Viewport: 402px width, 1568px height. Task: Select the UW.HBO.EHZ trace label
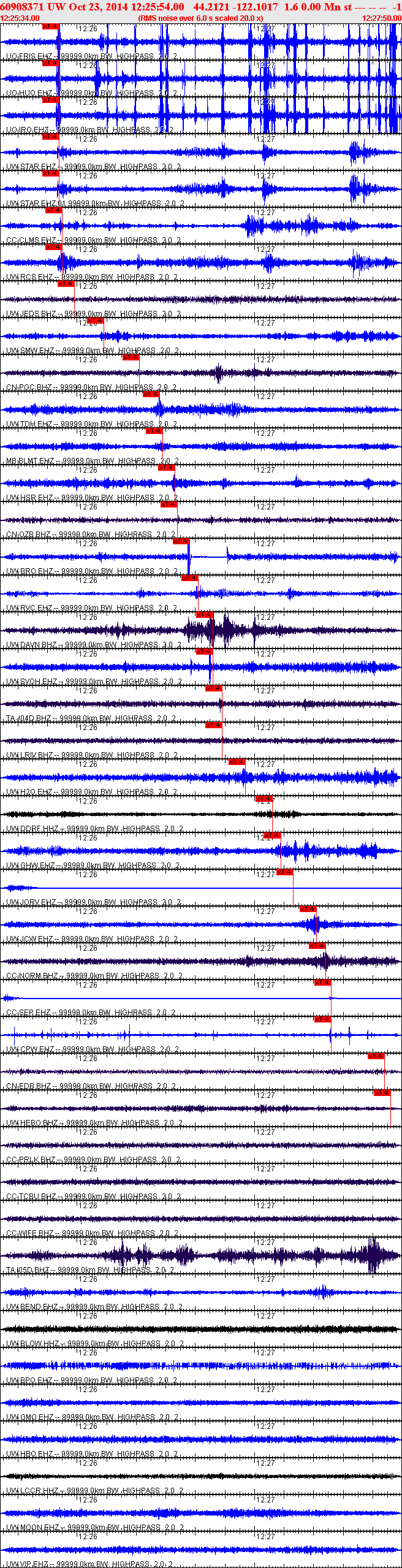pos(92,1454)
